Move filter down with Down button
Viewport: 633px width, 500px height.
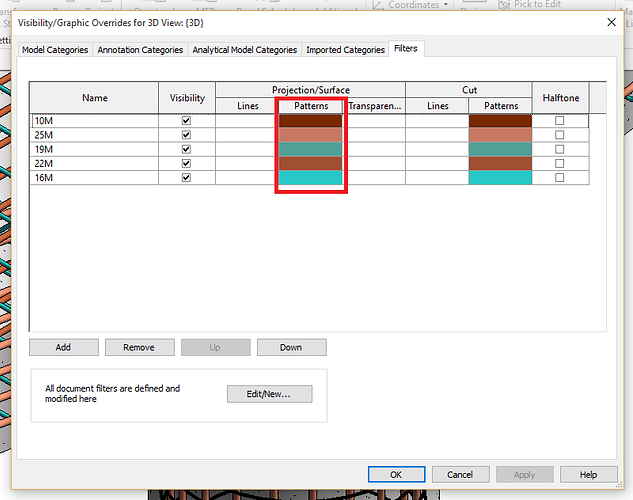(291, 347)
